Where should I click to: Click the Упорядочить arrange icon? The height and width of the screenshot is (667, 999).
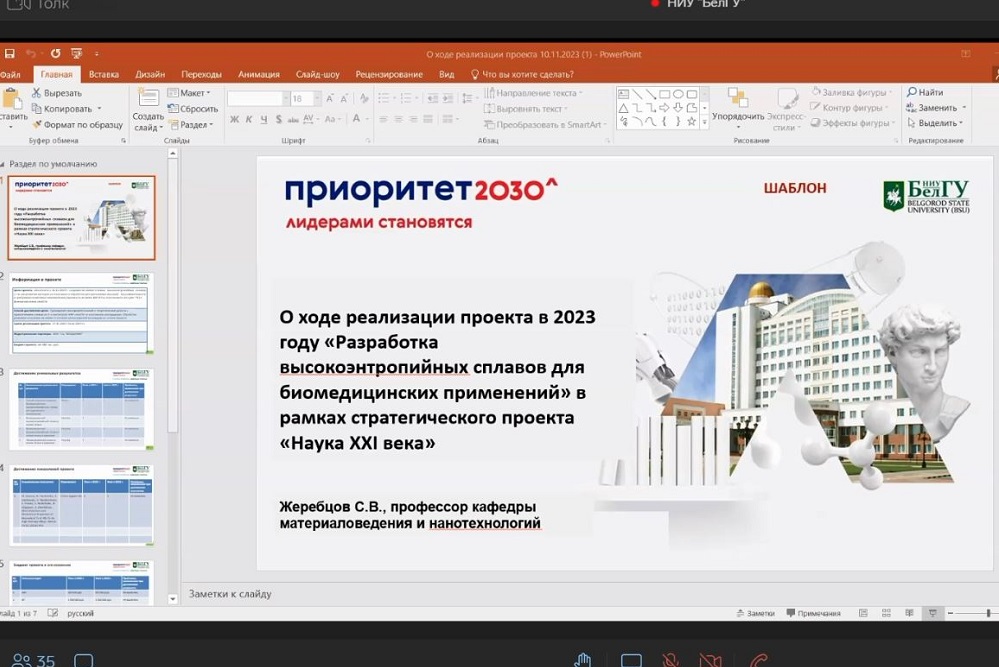point(738,99)
